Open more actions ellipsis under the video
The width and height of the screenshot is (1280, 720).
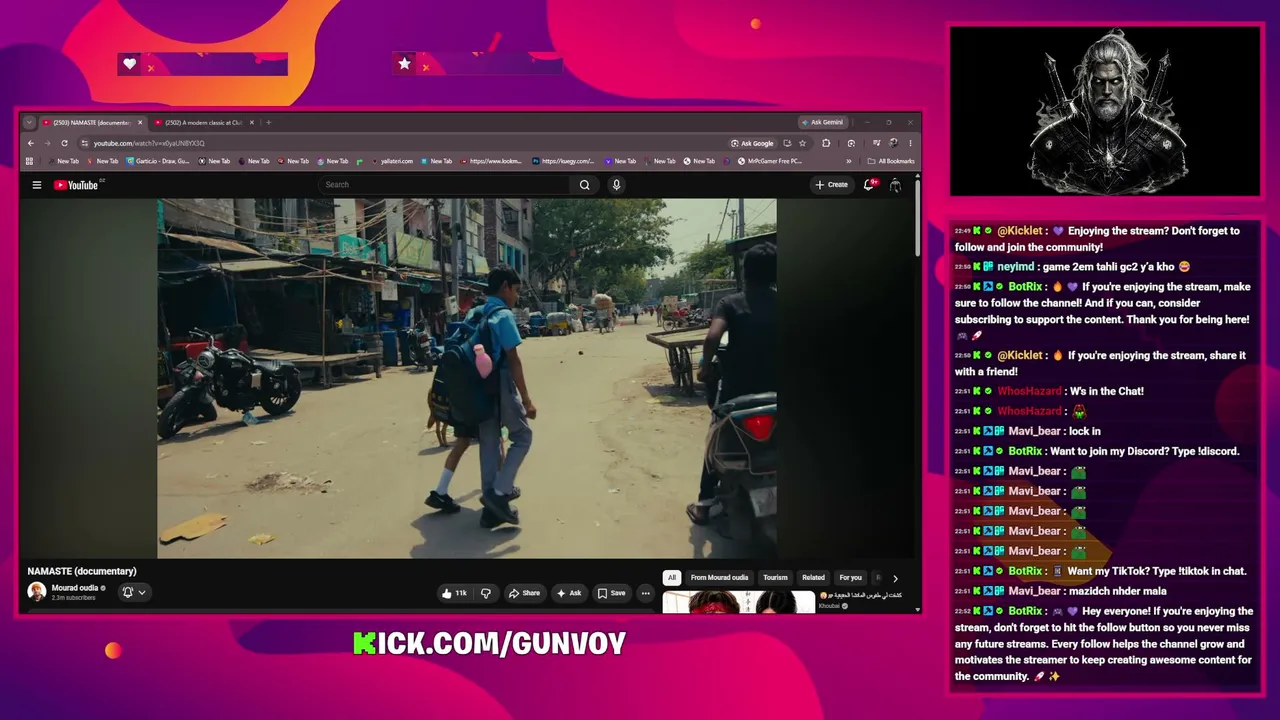(645, 593)
